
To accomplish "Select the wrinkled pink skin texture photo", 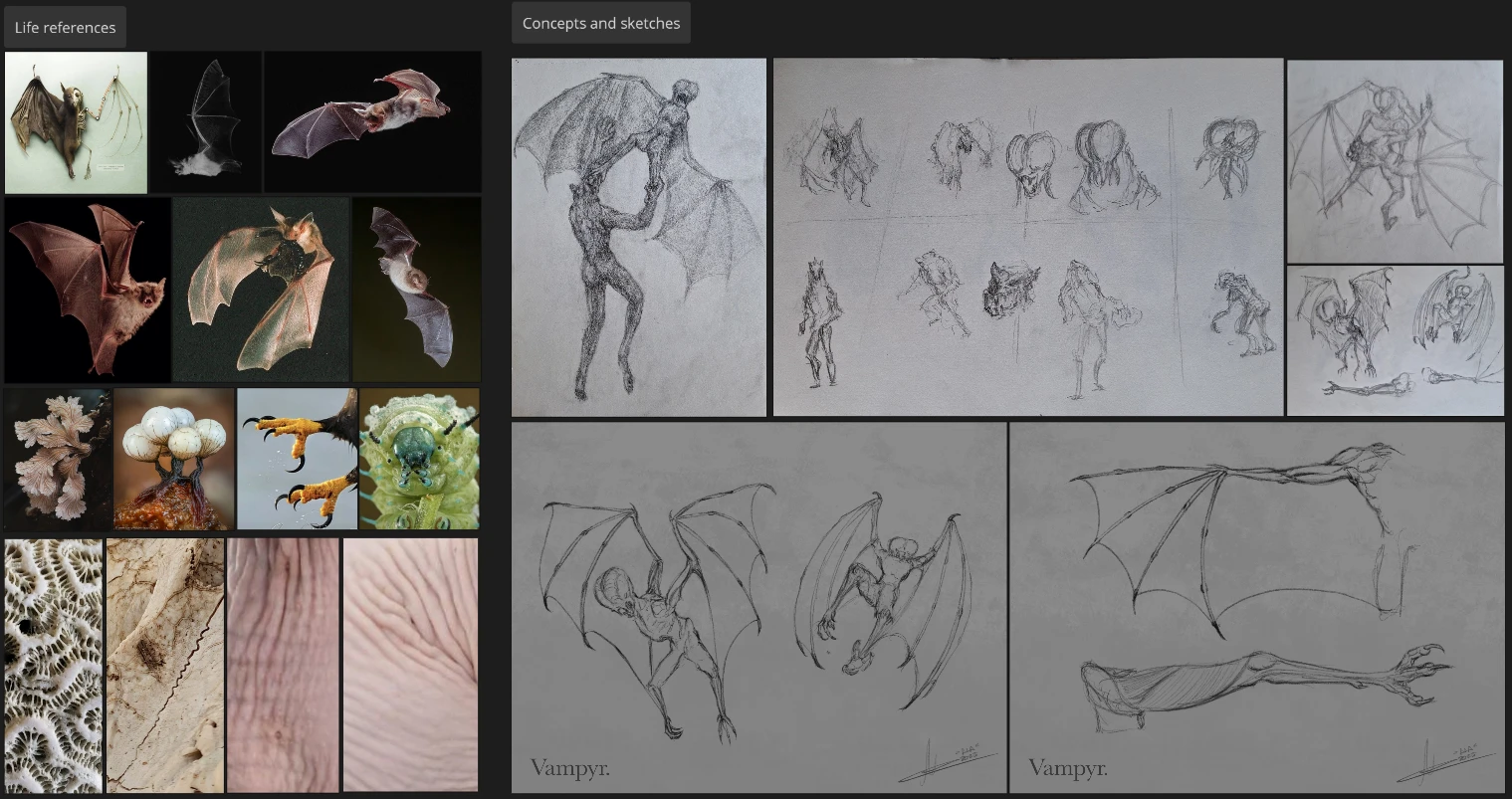I will (x=283, y=665).
